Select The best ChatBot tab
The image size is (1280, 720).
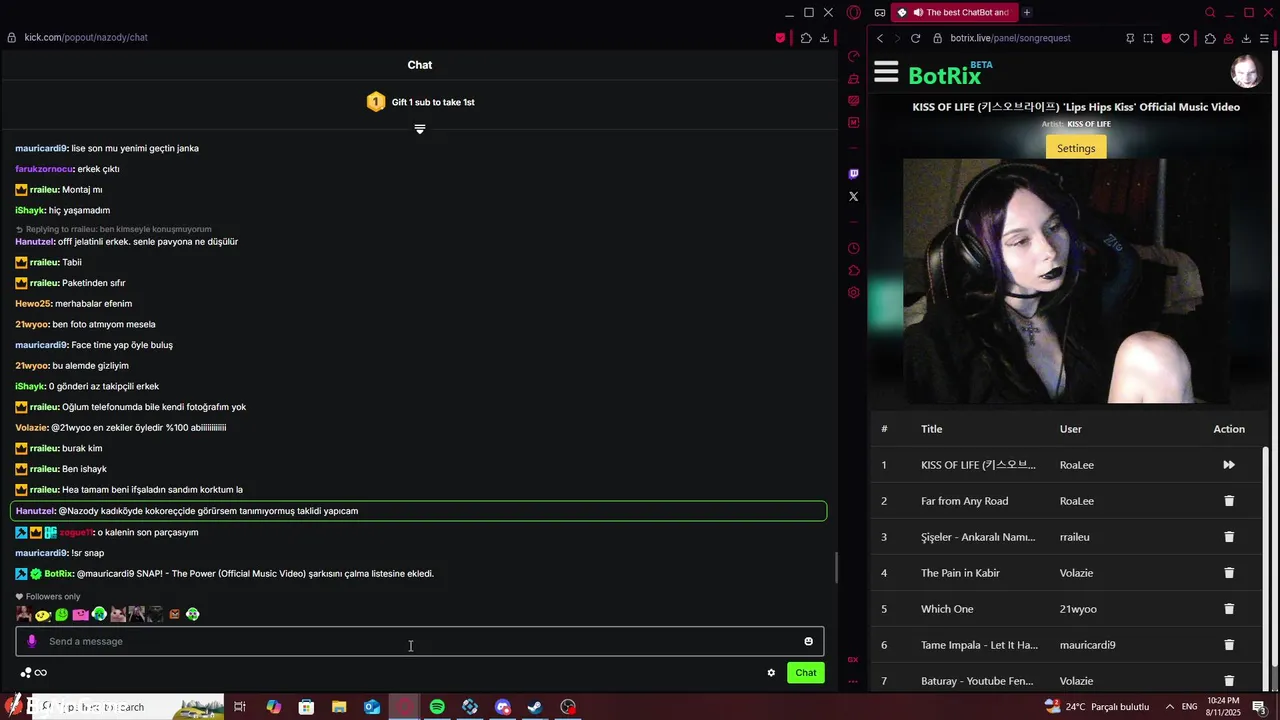pyautogui.click(x=954, y=13)
